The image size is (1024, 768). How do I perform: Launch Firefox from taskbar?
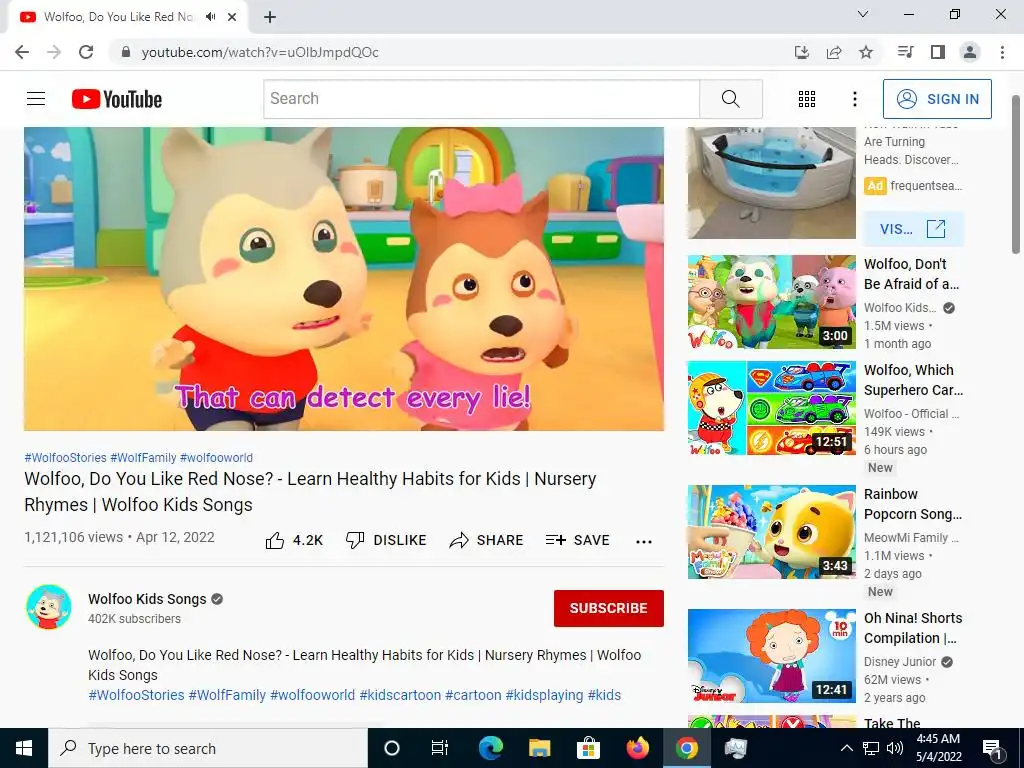point(637,748)
